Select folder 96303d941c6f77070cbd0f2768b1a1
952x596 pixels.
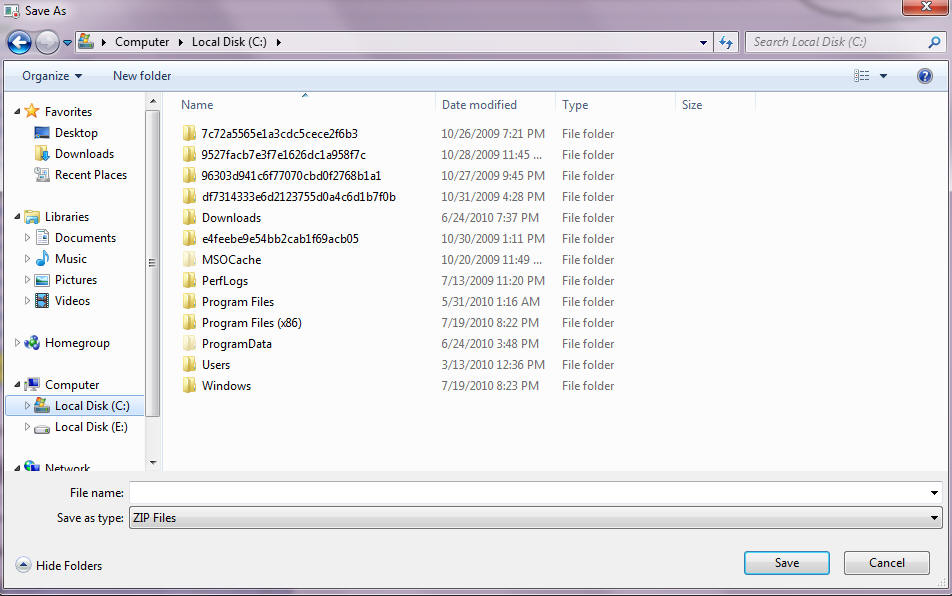(291, 175)
